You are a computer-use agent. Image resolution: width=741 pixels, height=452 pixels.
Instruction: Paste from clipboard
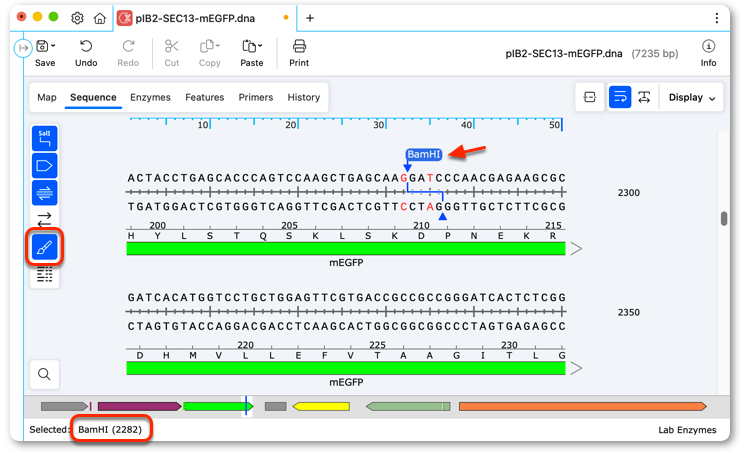point(249,46)
